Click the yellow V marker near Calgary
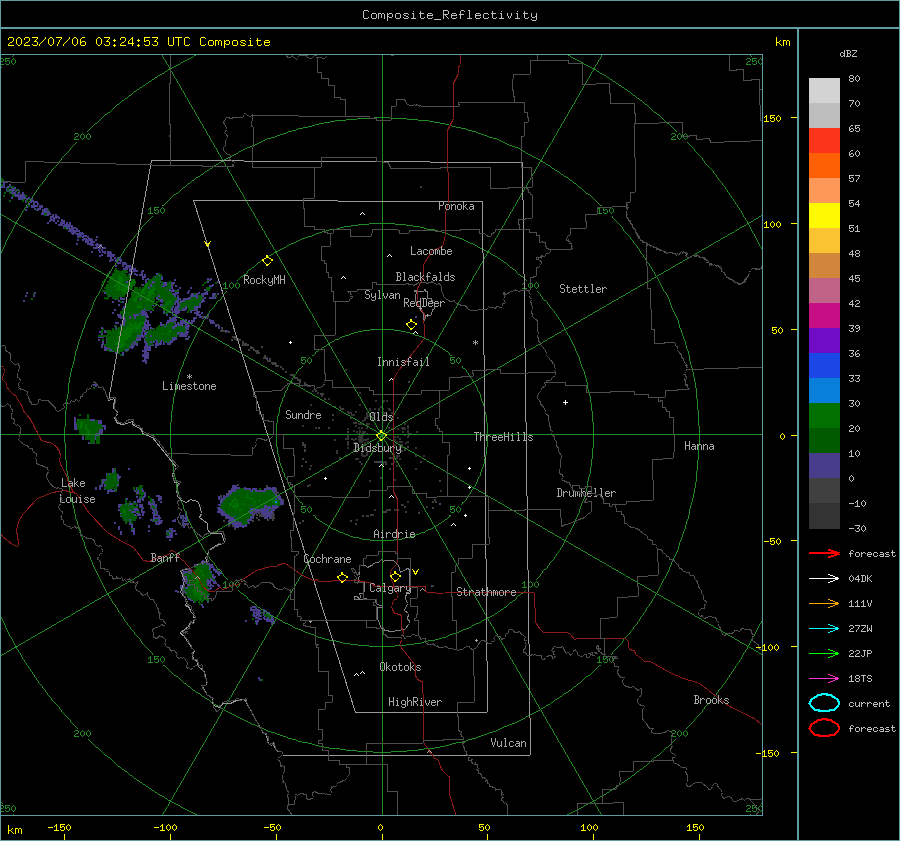900x841 pixels. 416,572
